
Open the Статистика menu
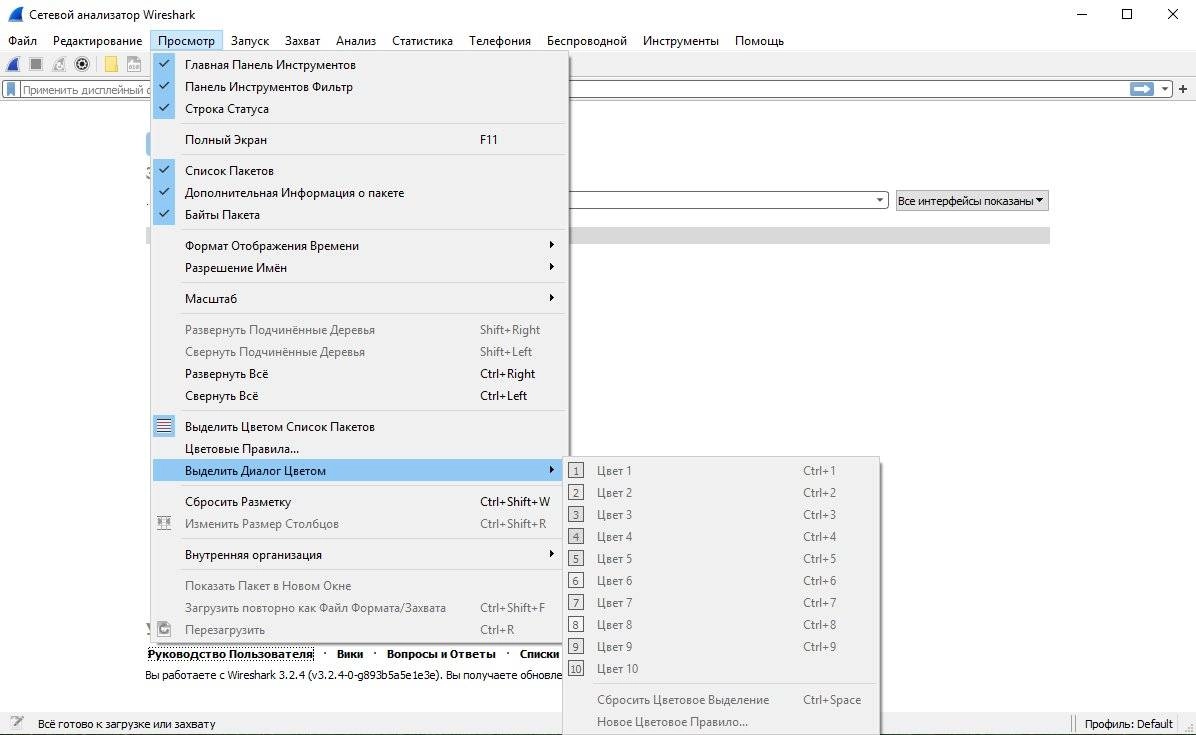pos(423,40)
